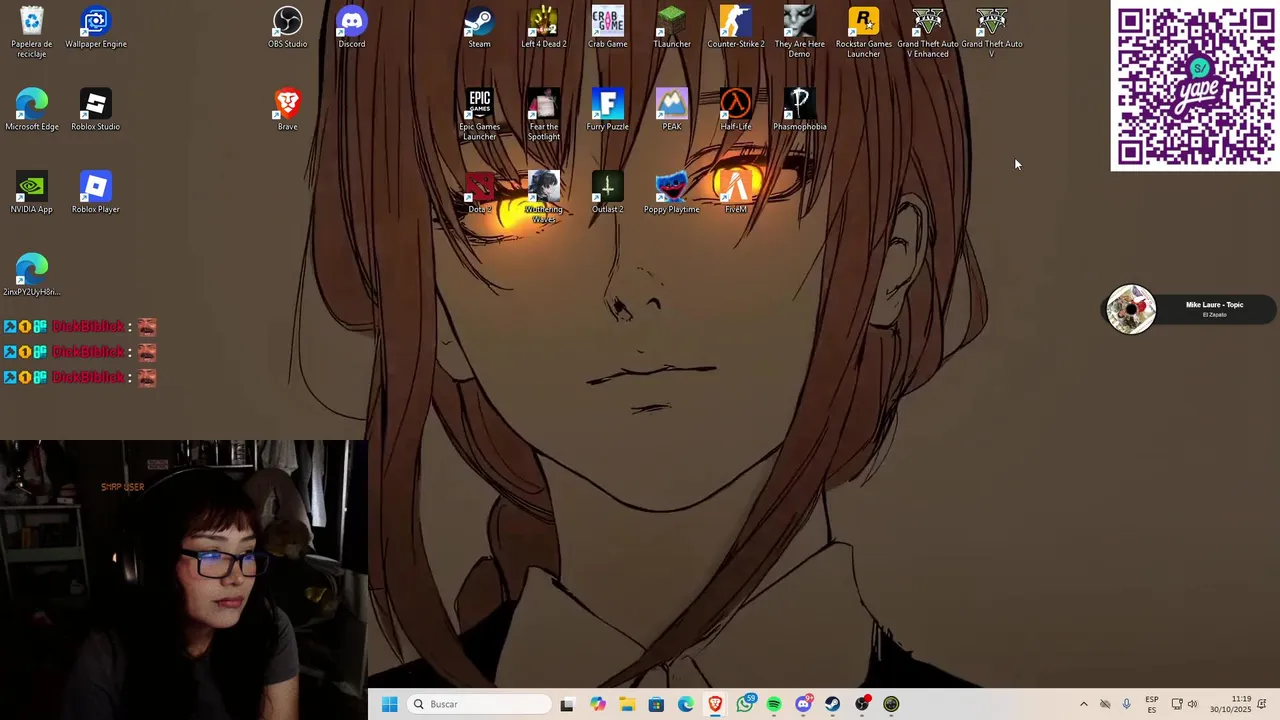Select the Brave desktop shortcut

click(288, 110)
